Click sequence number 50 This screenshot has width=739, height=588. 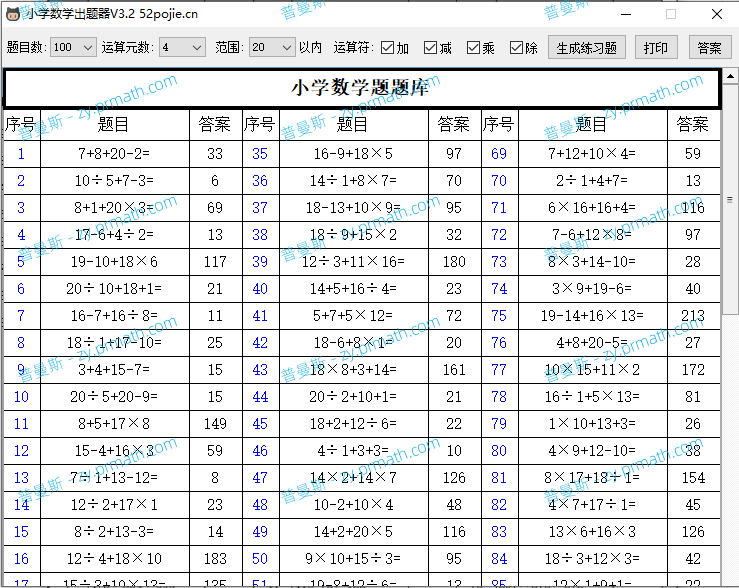260,559
